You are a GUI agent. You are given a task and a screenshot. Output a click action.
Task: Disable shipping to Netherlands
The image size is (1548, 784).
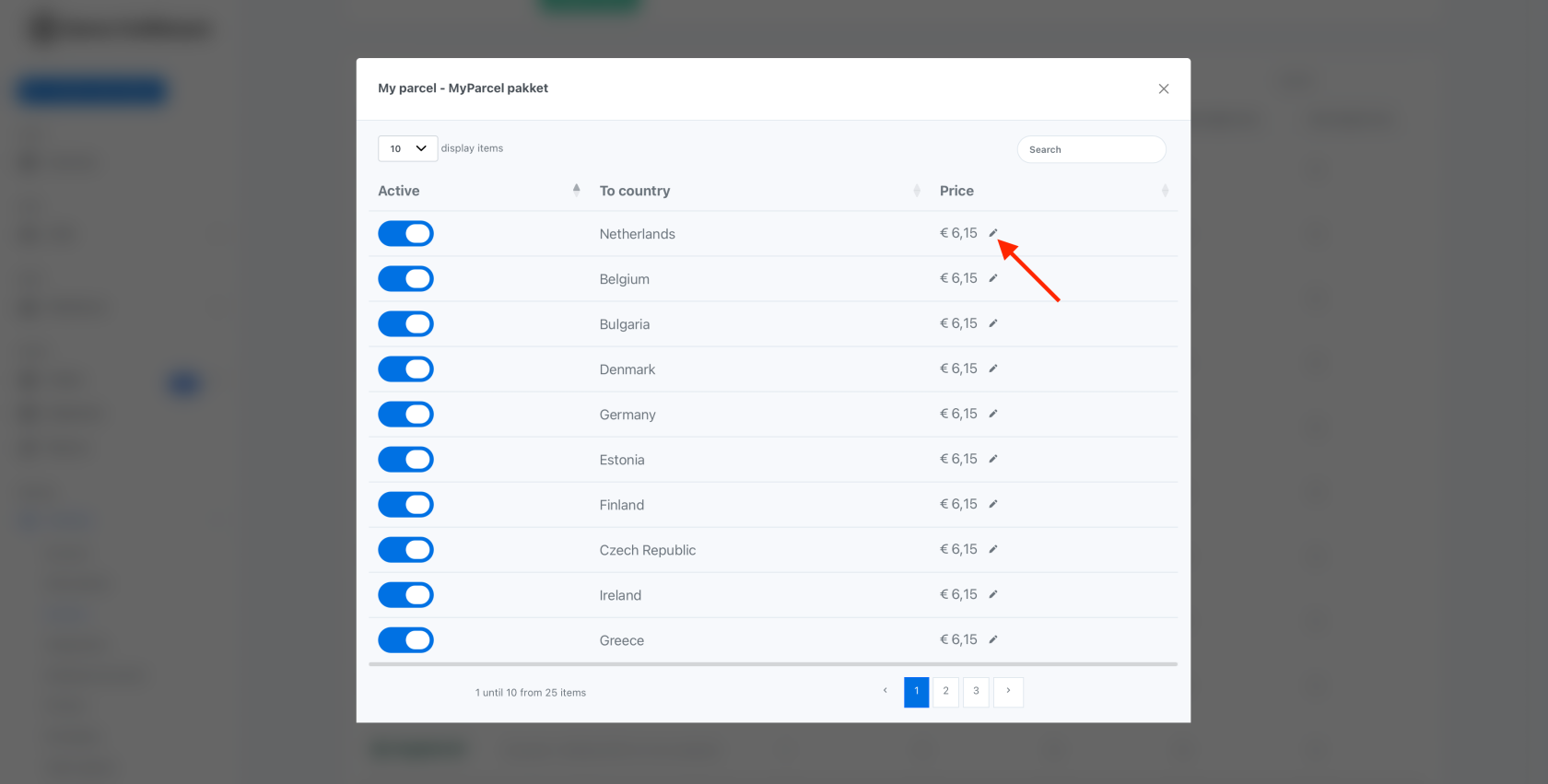coord(405,234)
